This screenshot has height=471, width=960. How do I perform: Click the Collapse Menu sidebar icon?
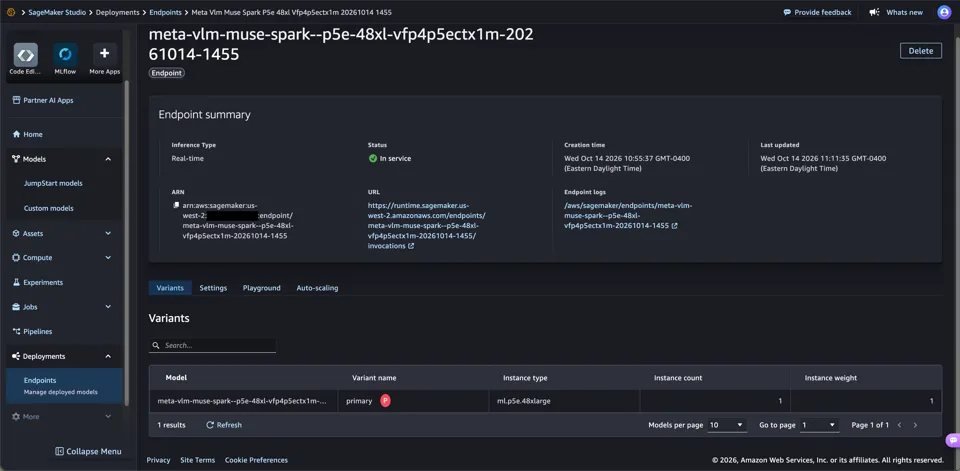(x=59, y=451)
